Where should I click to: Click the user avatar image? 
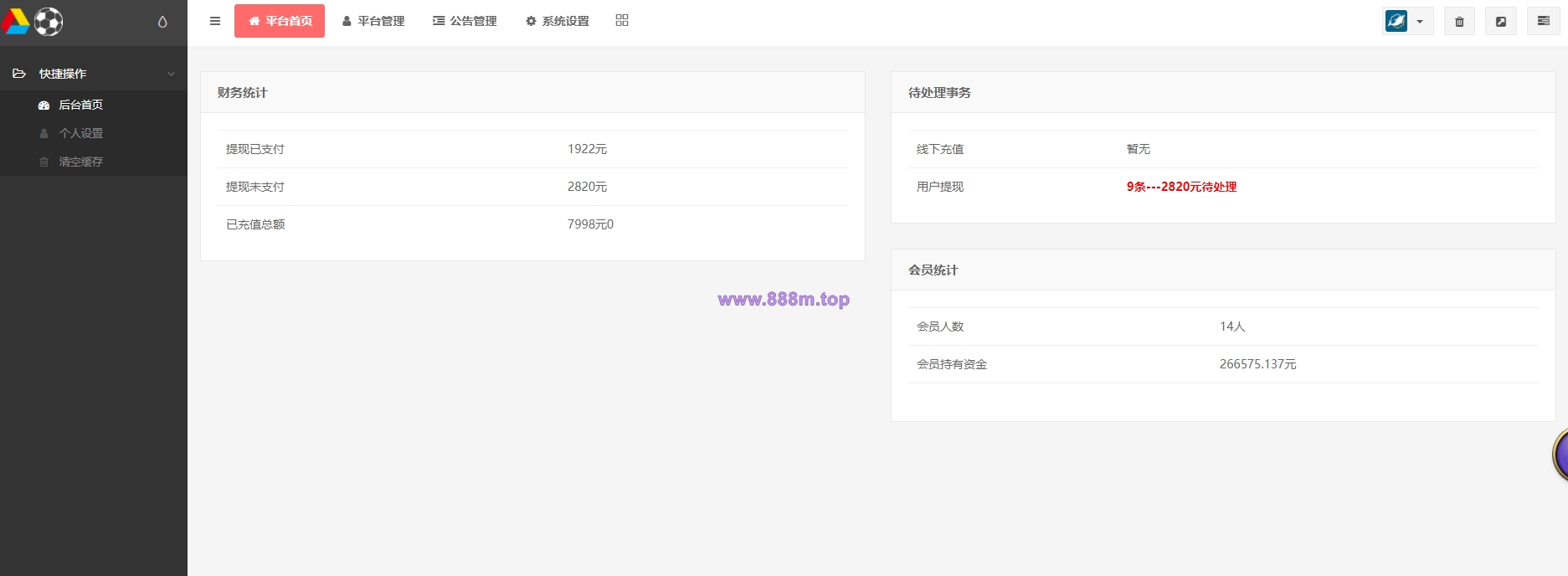tap(1396, 21)
